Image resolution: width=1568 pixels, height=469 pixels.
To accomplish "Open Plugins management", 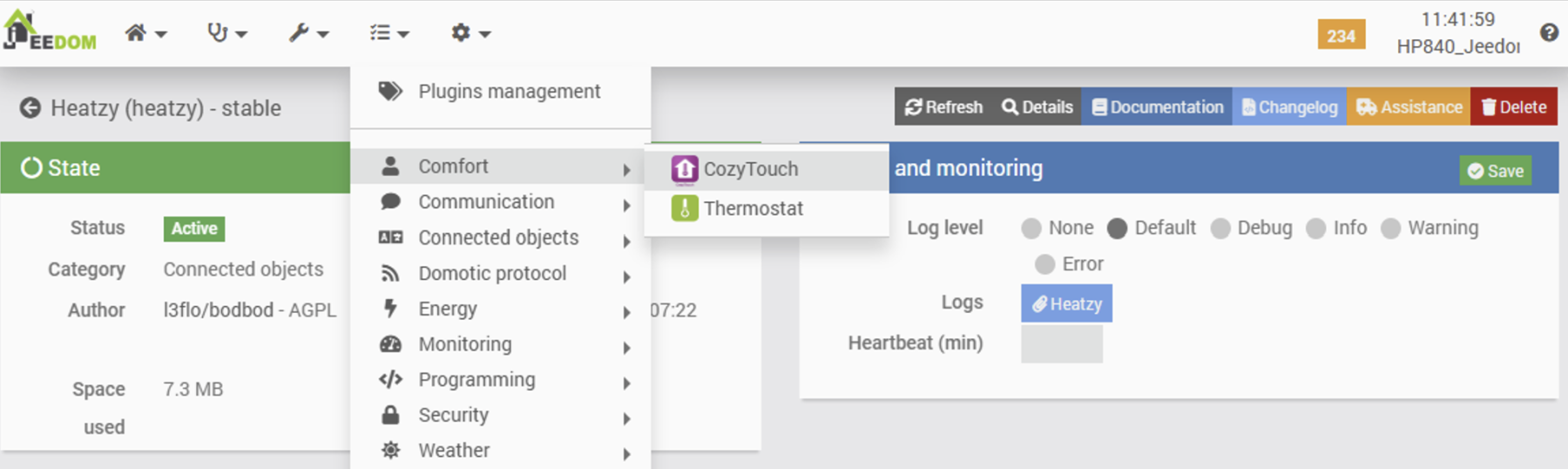I will (509, 92).
